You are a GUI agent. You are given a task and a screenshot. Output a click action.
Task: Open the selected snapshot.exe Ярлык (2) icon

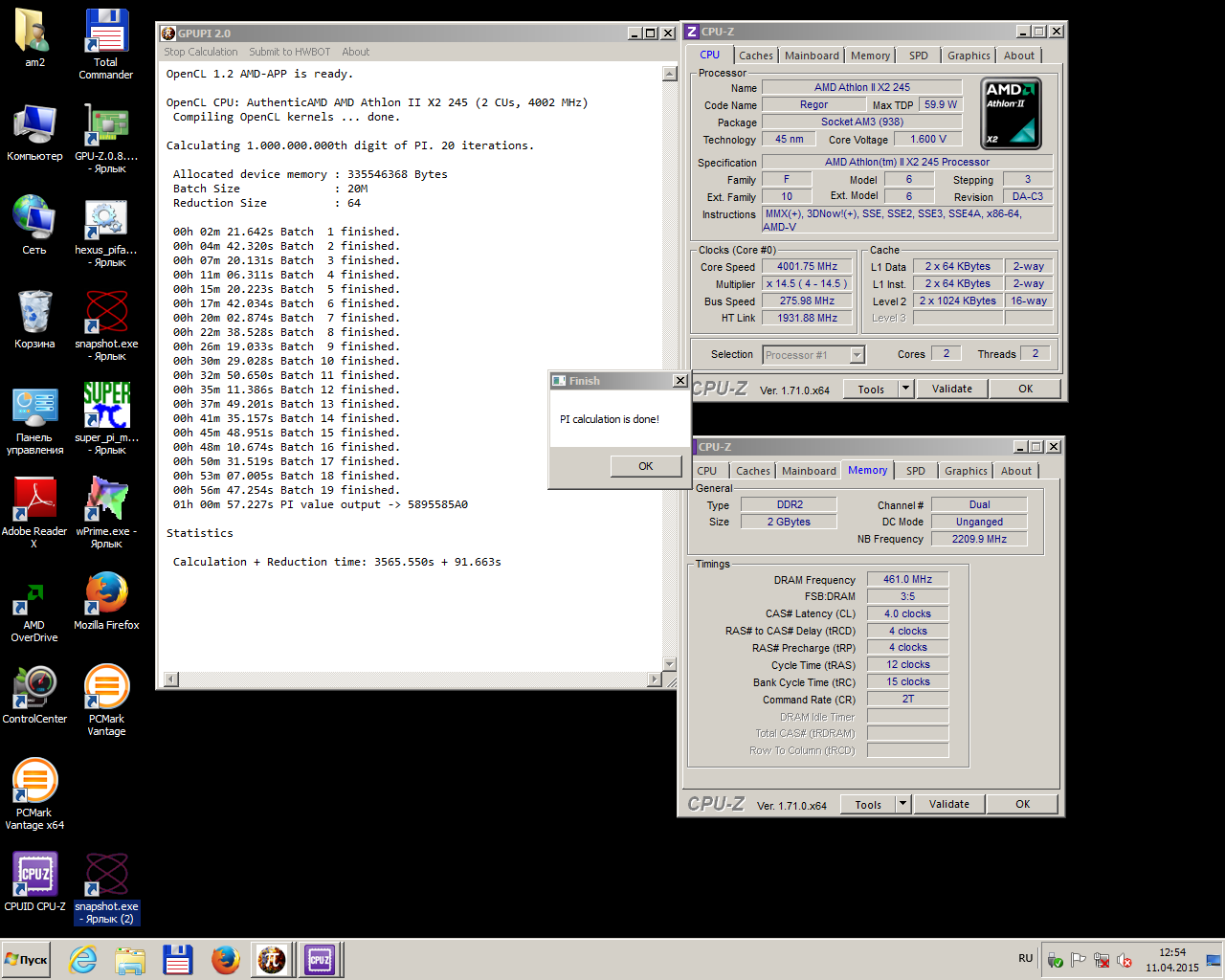[x=106, y=875]
